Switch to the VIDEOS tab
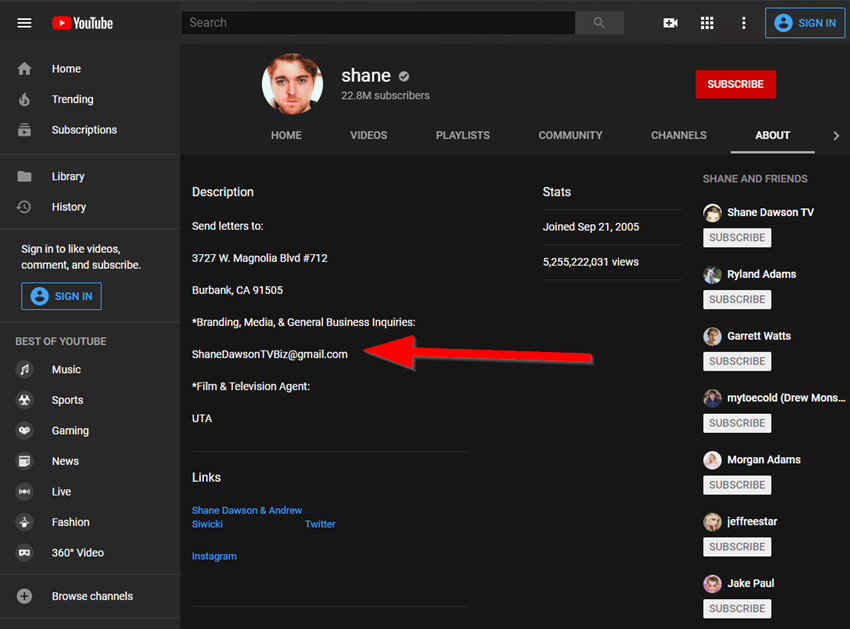850x629 pixels. pos(369,136)
